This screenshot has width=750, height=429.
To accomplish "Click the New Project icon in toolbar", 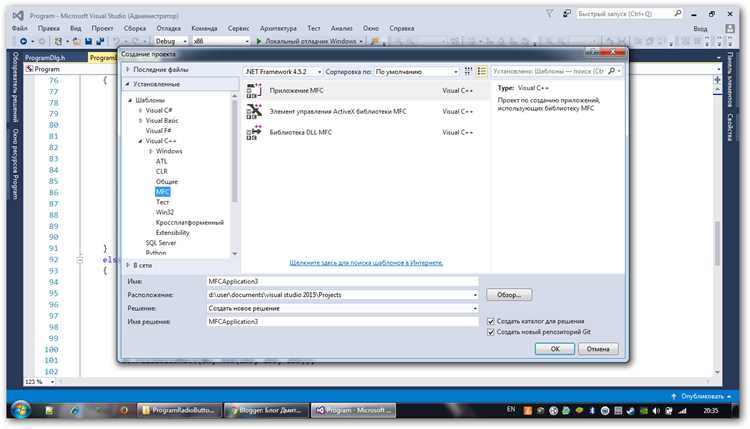I will pyautogui.click(x=58, y=41).
